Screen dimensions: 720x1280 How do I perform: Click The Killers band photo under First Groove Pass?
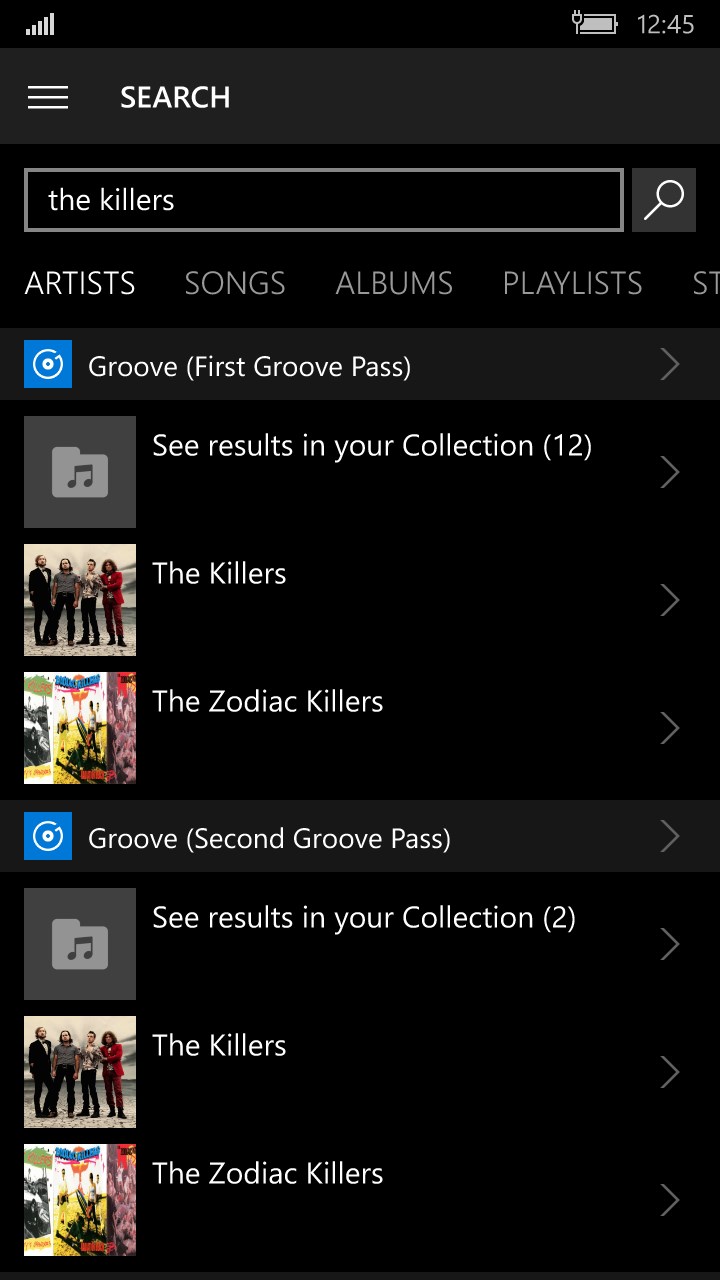pos(80,600)
